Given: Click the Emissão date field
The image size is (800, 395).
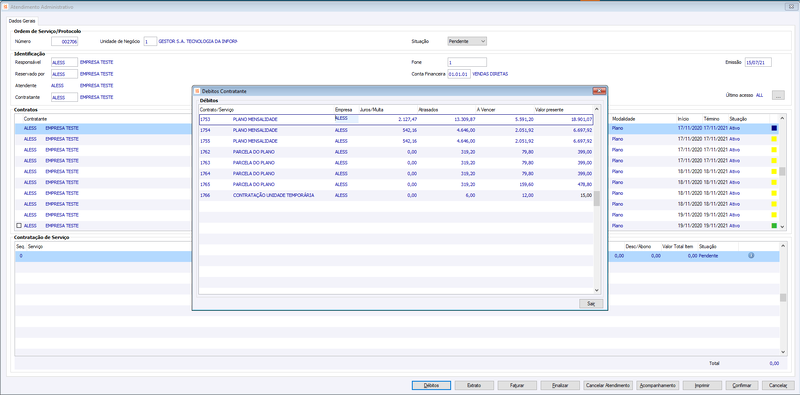Looking at the screenshot, I should [x=758, y=62].
